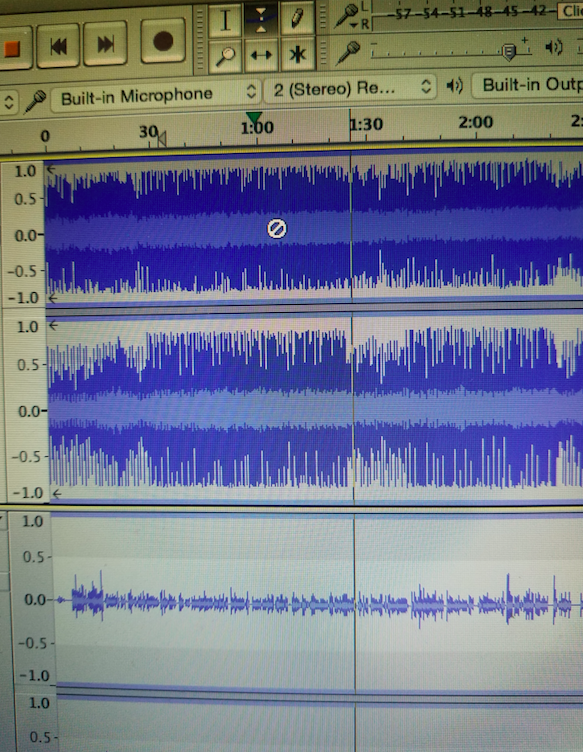Screen dimensions: 583x752
Task: Click the first track's top channel waveform
Action: [x=314, y=228]
